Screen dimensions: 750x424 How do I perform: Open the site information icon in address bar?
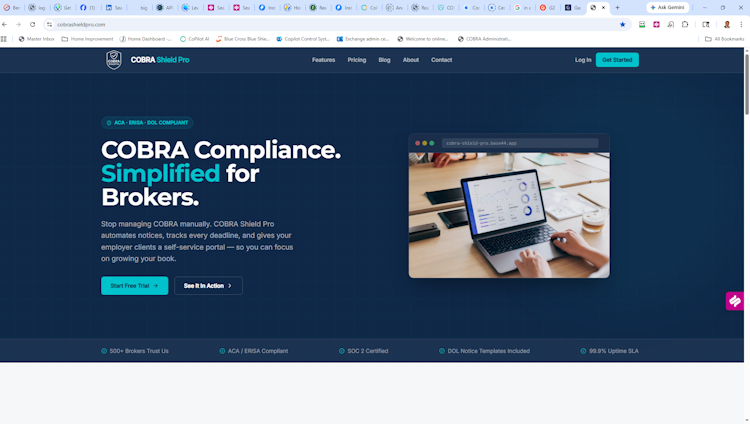(x=49, y=24)
